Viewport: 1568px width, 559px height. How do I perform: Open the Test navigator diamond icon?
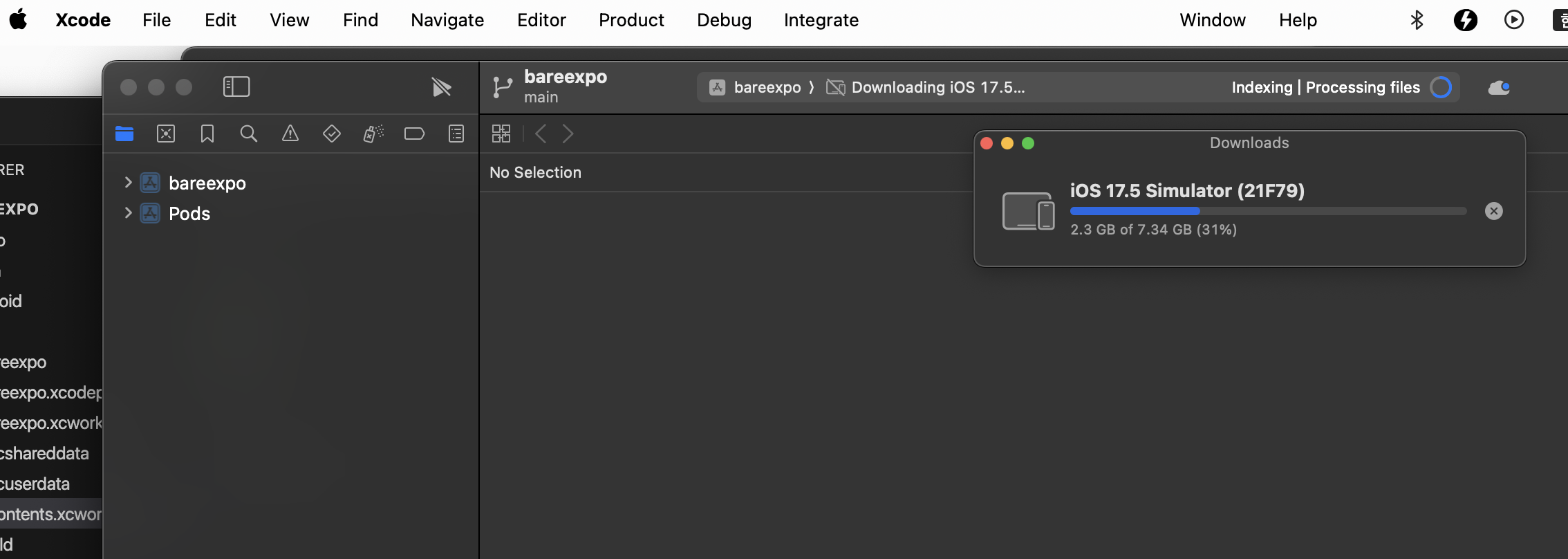pyautogui.click(x=332, y=134)
